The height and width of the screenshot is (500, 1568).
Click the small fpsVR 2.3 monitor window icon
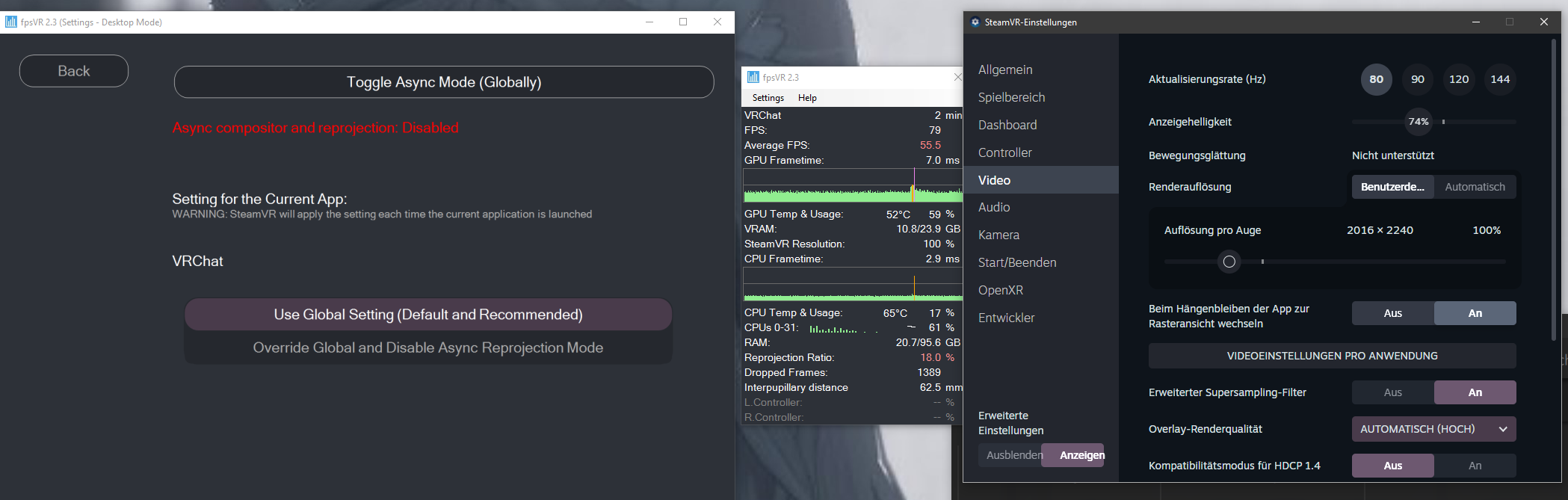click(x=753, y=77)
